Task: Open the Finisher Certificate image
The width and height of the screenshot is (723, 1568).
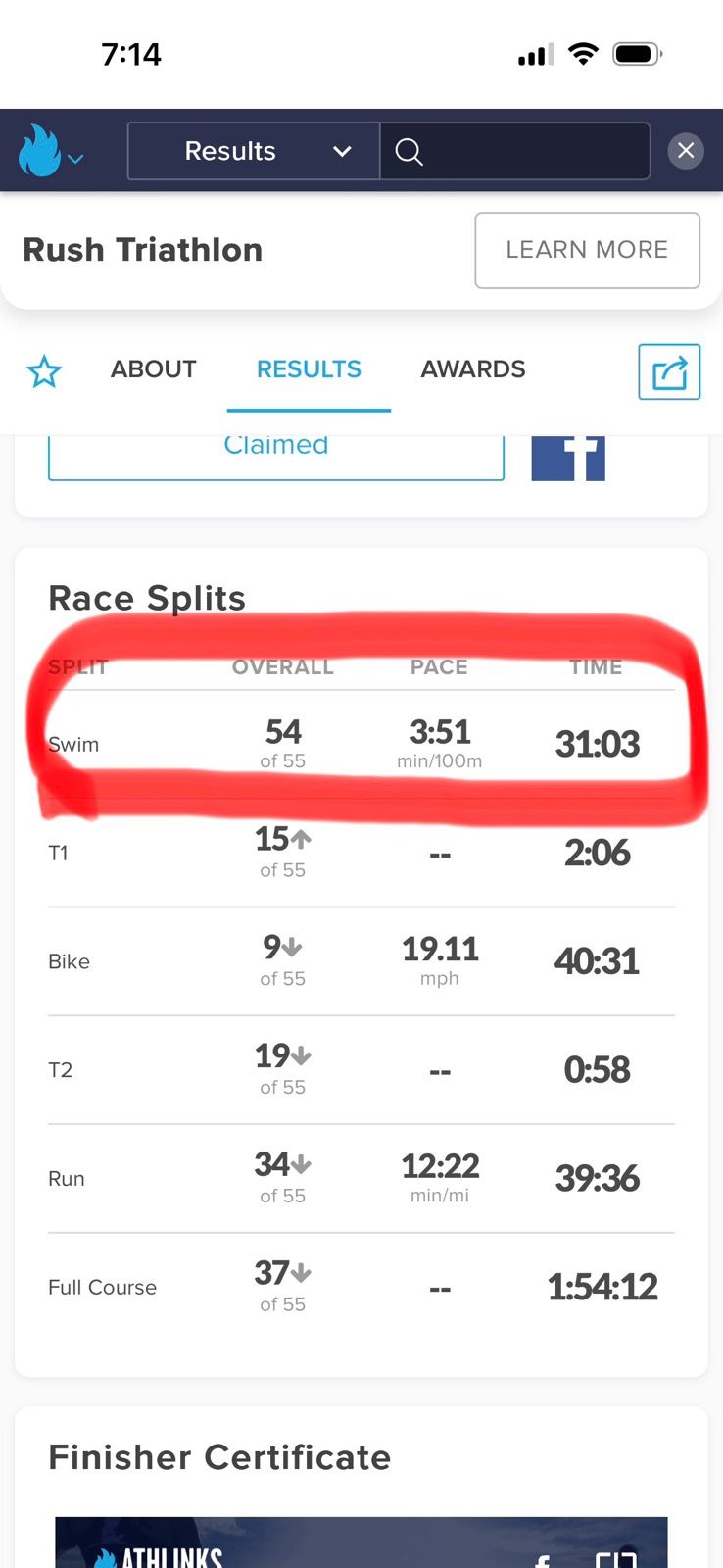Action: 361,1543
